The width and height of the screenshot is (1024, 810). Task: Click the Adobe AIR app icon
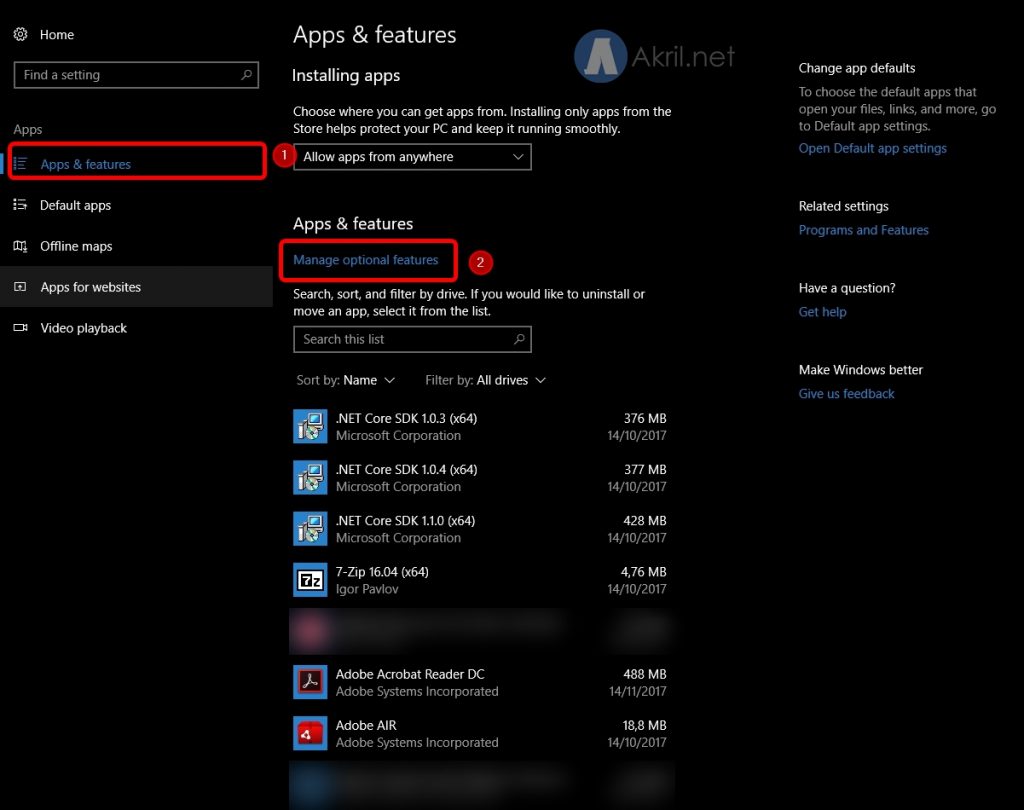[x=310, y=733]
